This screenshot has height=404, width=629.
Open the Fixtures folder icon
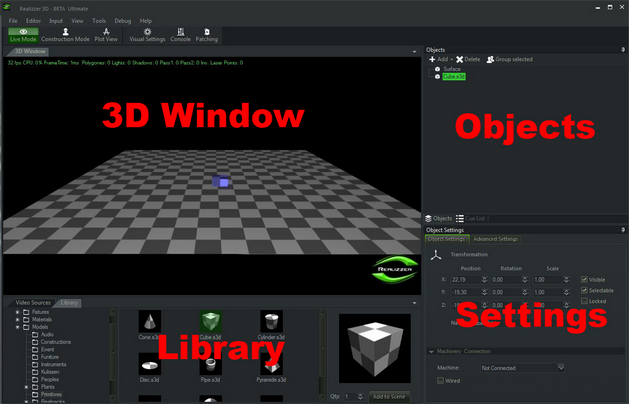pos(26,312)
